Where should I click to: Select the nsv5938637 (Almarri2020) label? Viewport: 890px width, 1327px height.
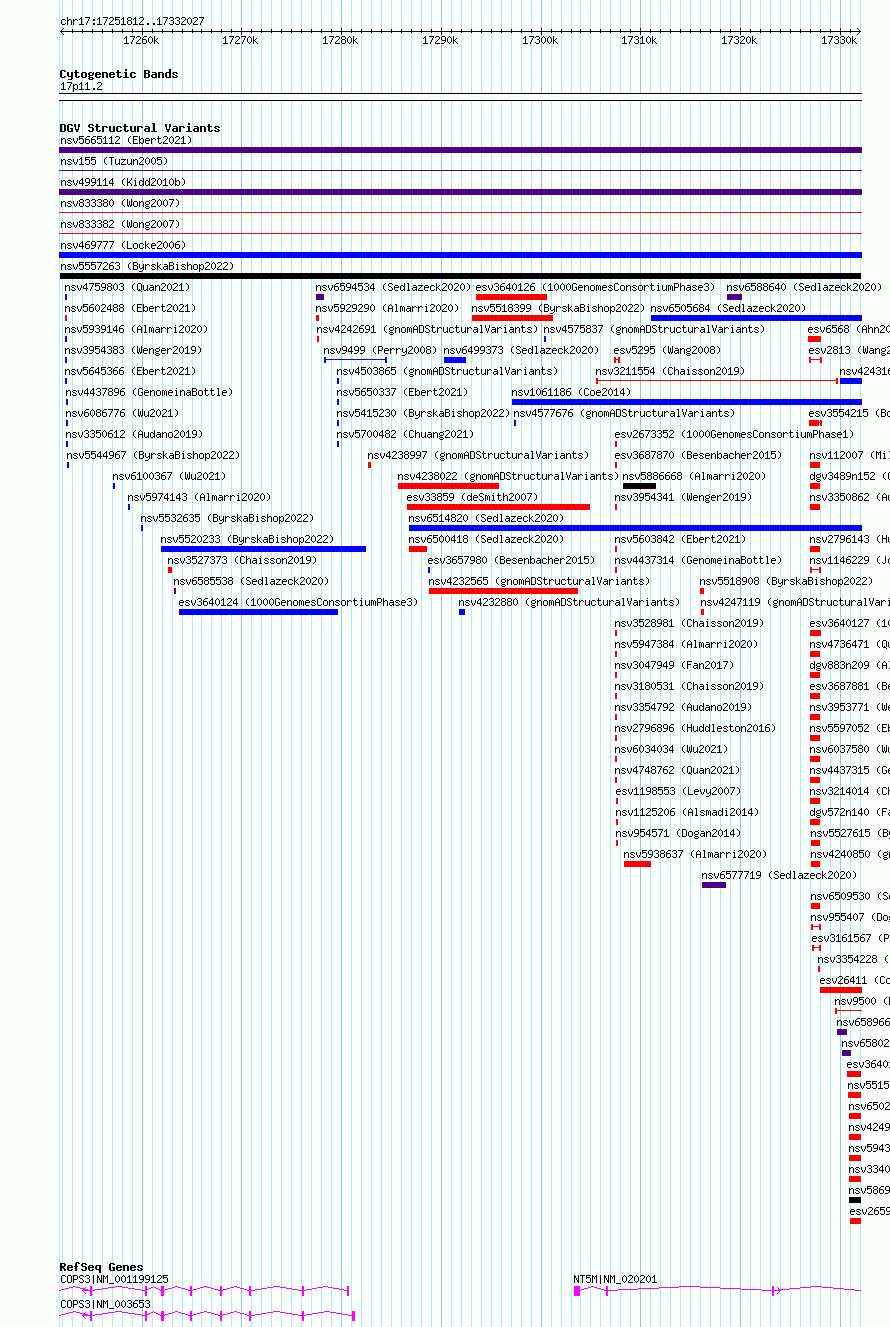tap(696, 854)
